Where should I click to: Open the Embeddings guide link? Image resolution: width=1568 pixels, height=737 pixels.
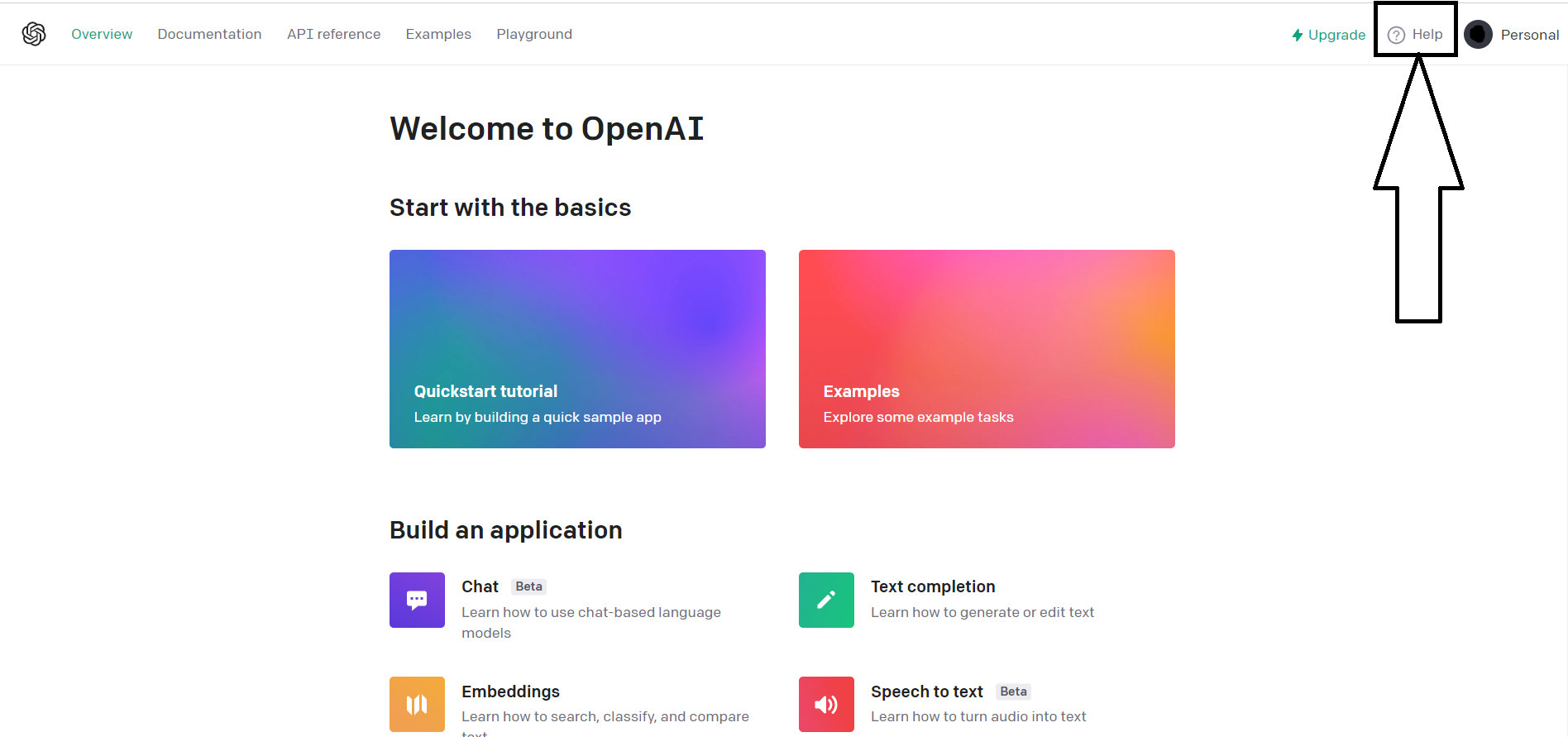click(510, 692)
